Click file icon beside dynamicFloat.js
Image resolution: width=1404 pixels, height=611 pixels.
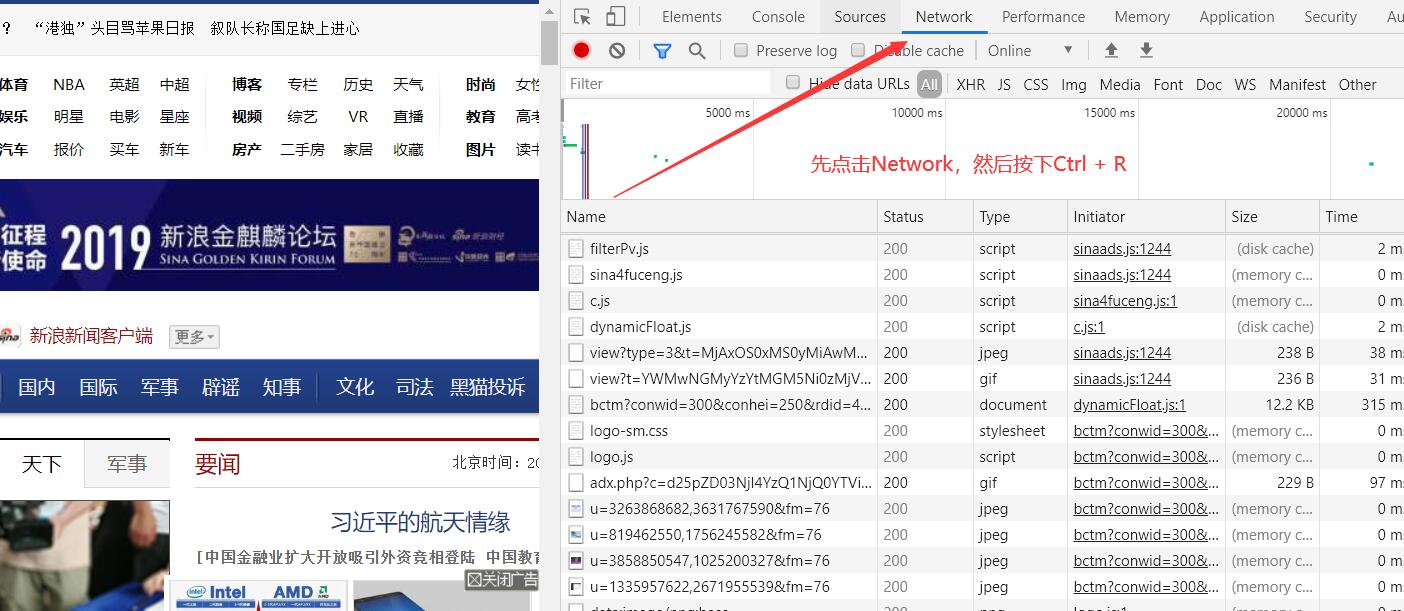[575, 326]
